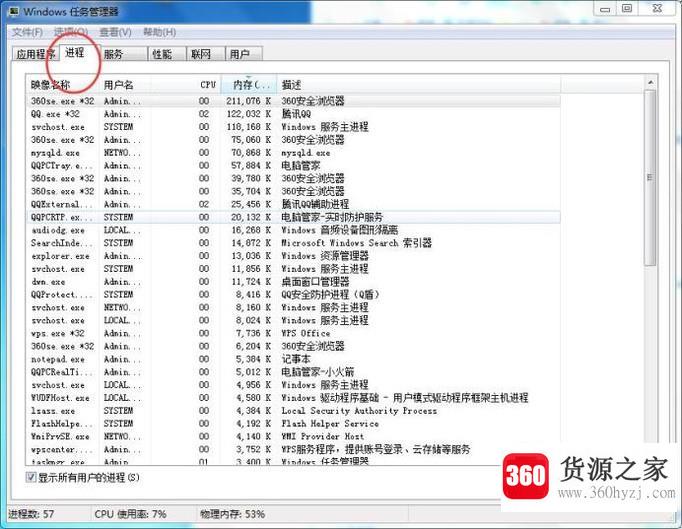
Task: Select svchost.exe row with 11,856 K memory
Action: (x=293, y=269)
